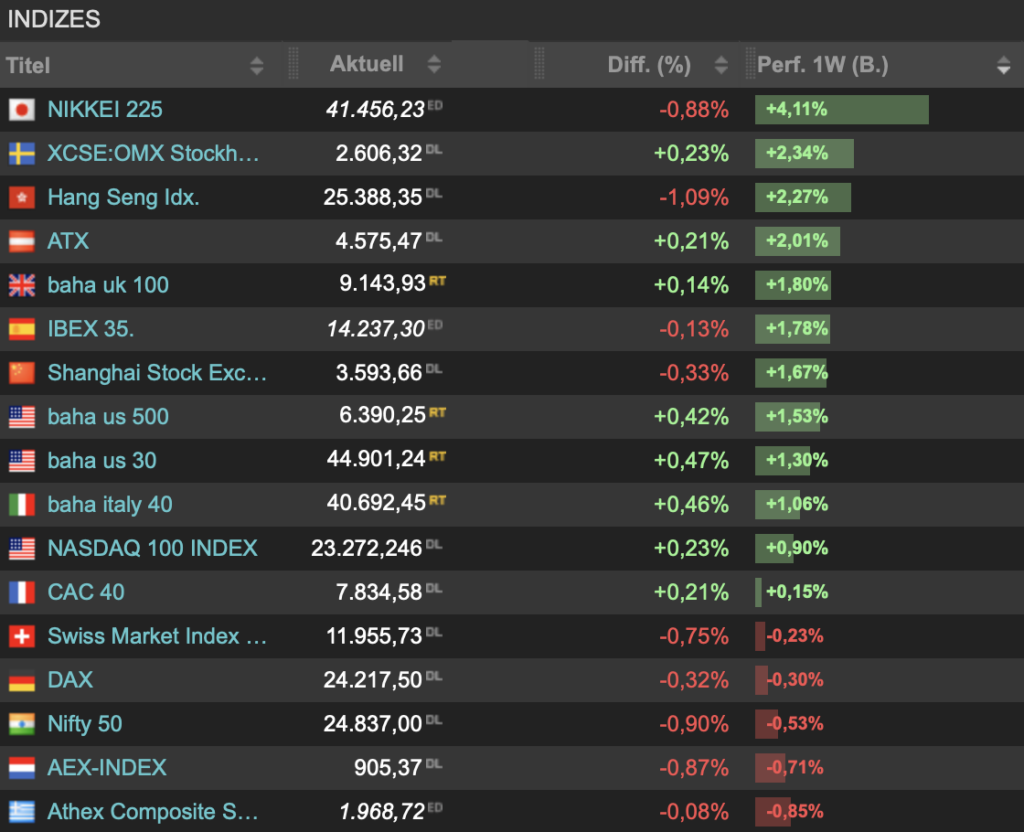The width and height of the screenshot is (1024, 832).
Task: Click the Italy flag icon beside baha italy 40
Action: pos(22,505)
